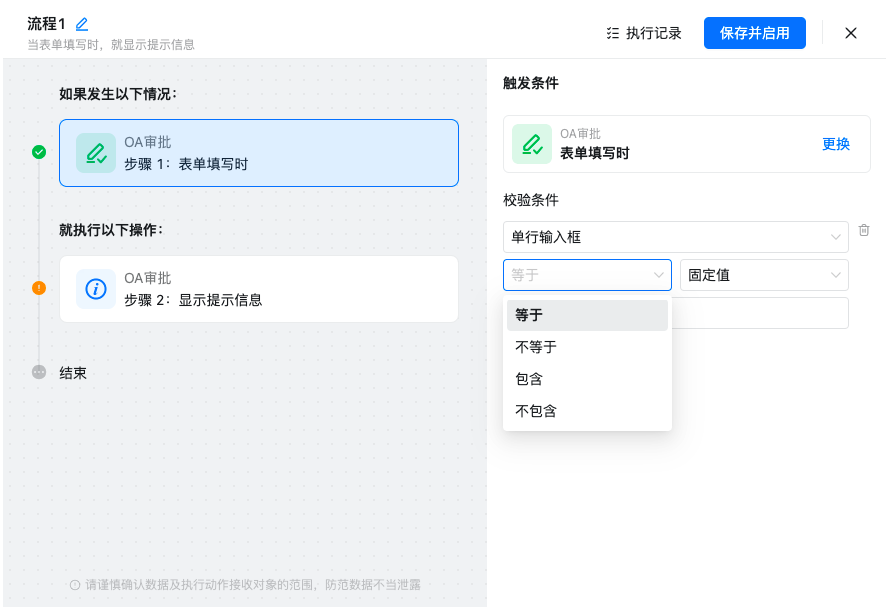Click the green check status marker
Image resolution: width=886 pixels, height=614 pixels.
(39, 152)
